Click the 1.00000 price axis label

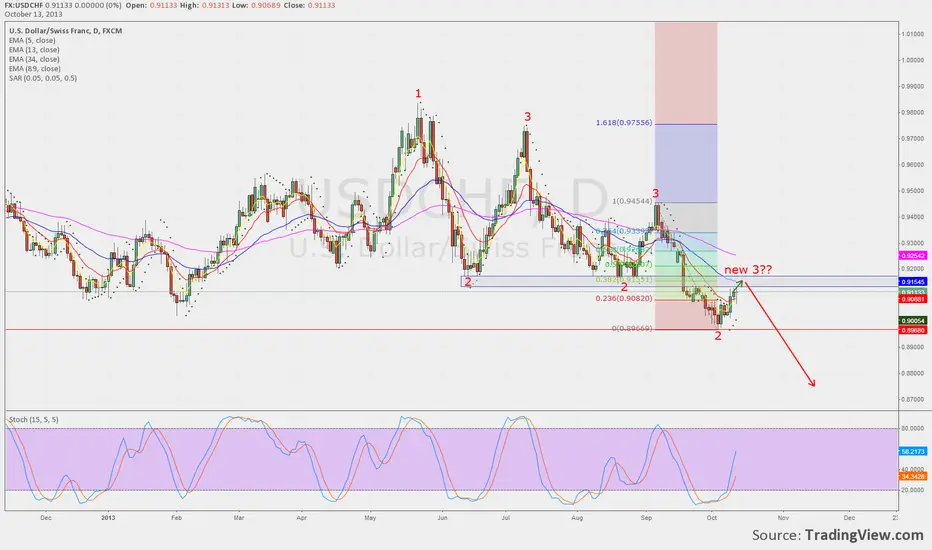click(x=912, y=60)
